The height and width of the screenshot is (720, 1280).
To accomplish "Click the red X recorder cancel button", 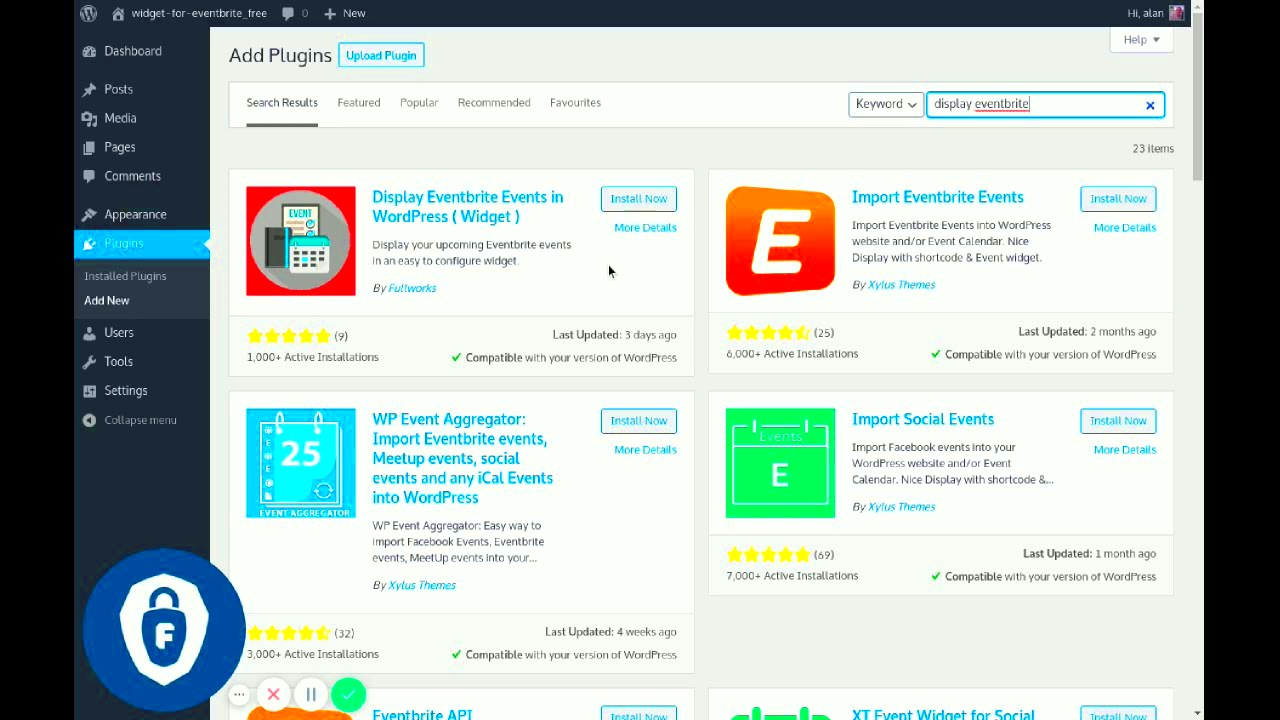I will pos(273,694).
